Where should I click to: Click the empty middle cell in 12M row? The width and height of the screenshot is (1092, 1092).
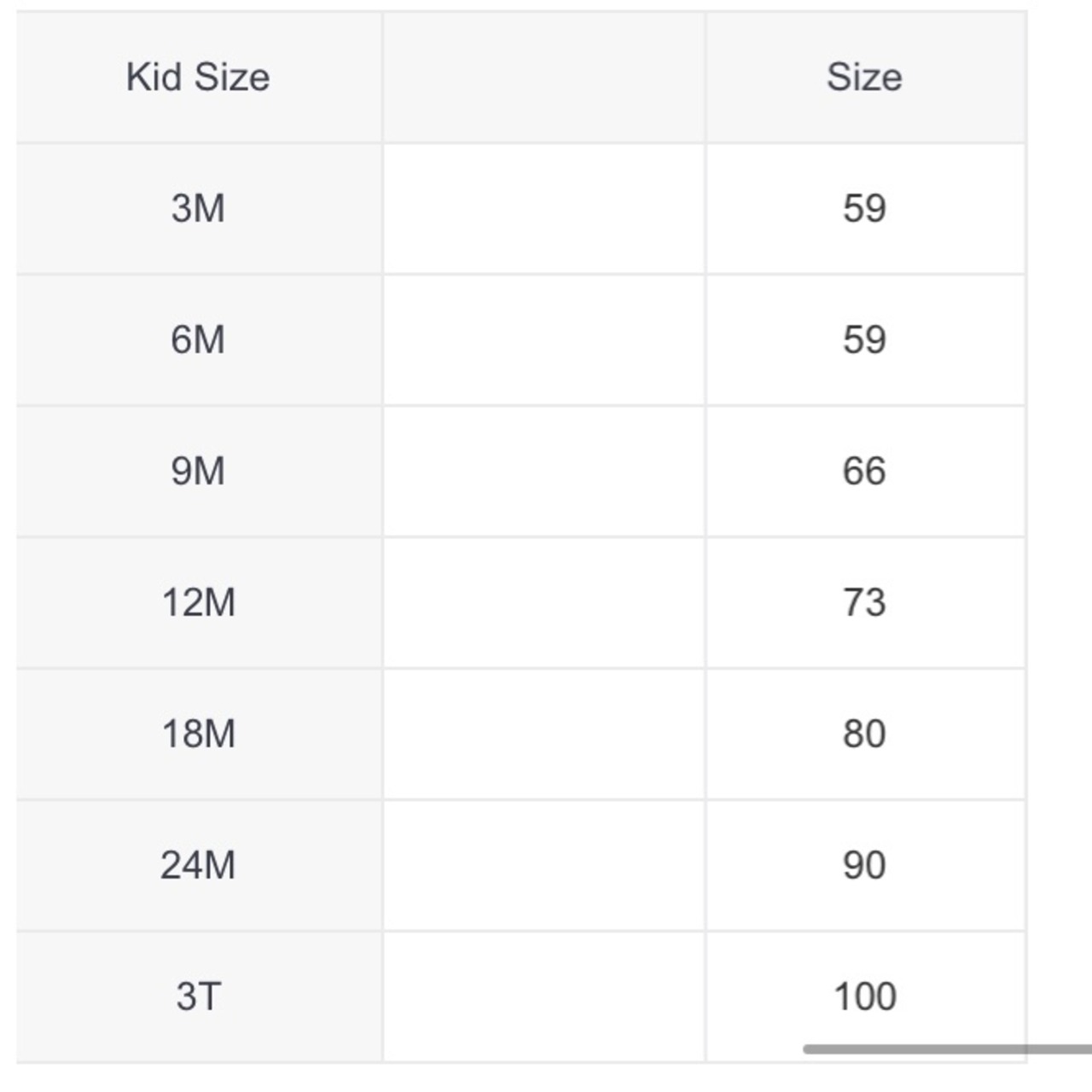(x=544, y=603)
